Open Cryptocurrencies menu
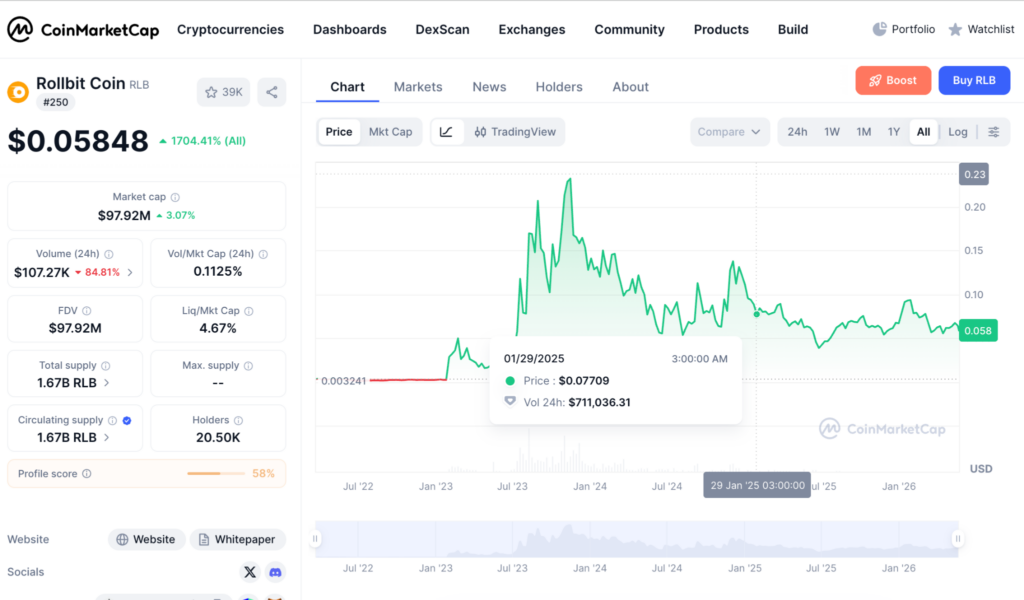 [x=231, y=29]
